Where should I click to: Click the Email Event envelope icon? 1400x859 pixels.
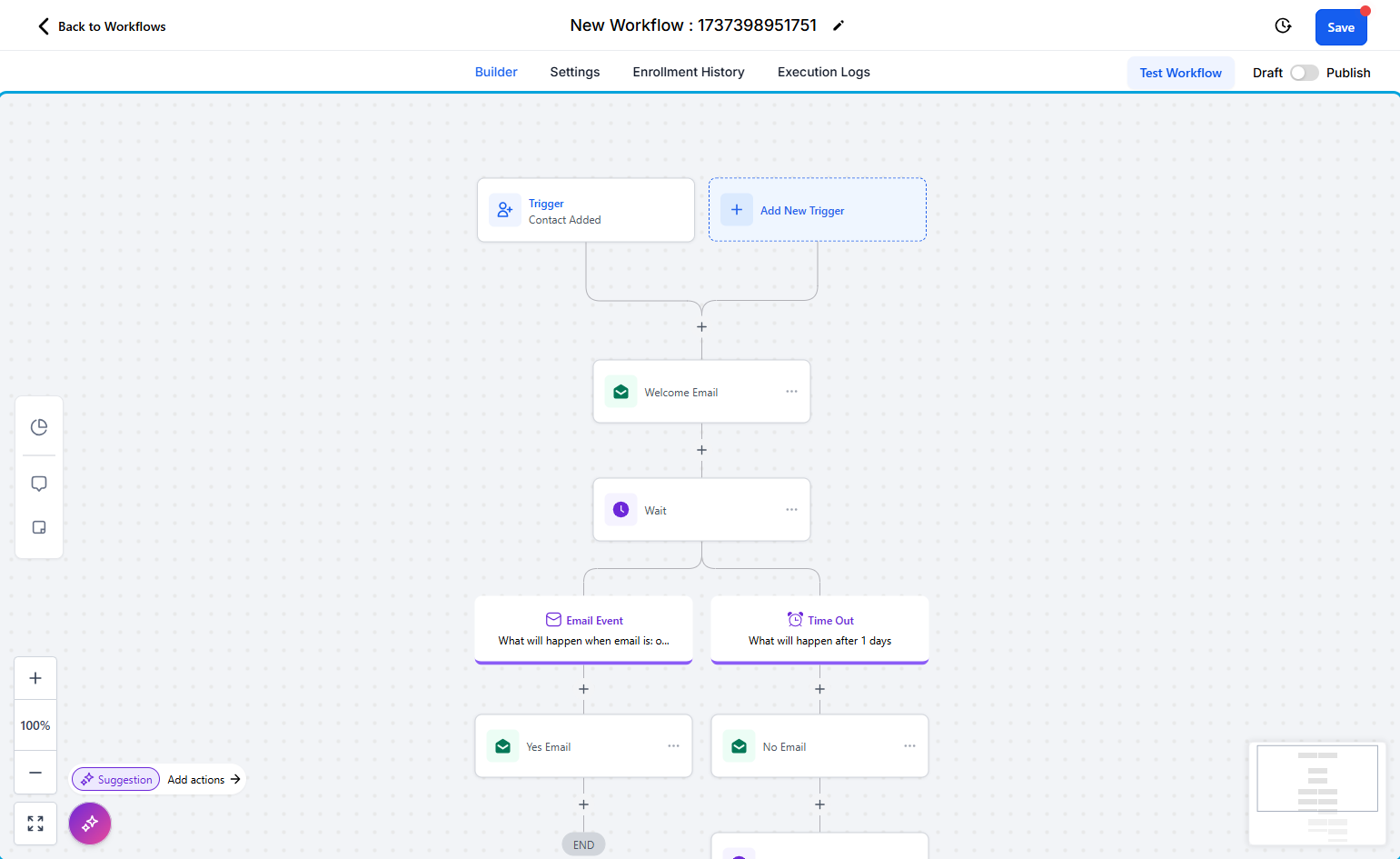[553, 620]
